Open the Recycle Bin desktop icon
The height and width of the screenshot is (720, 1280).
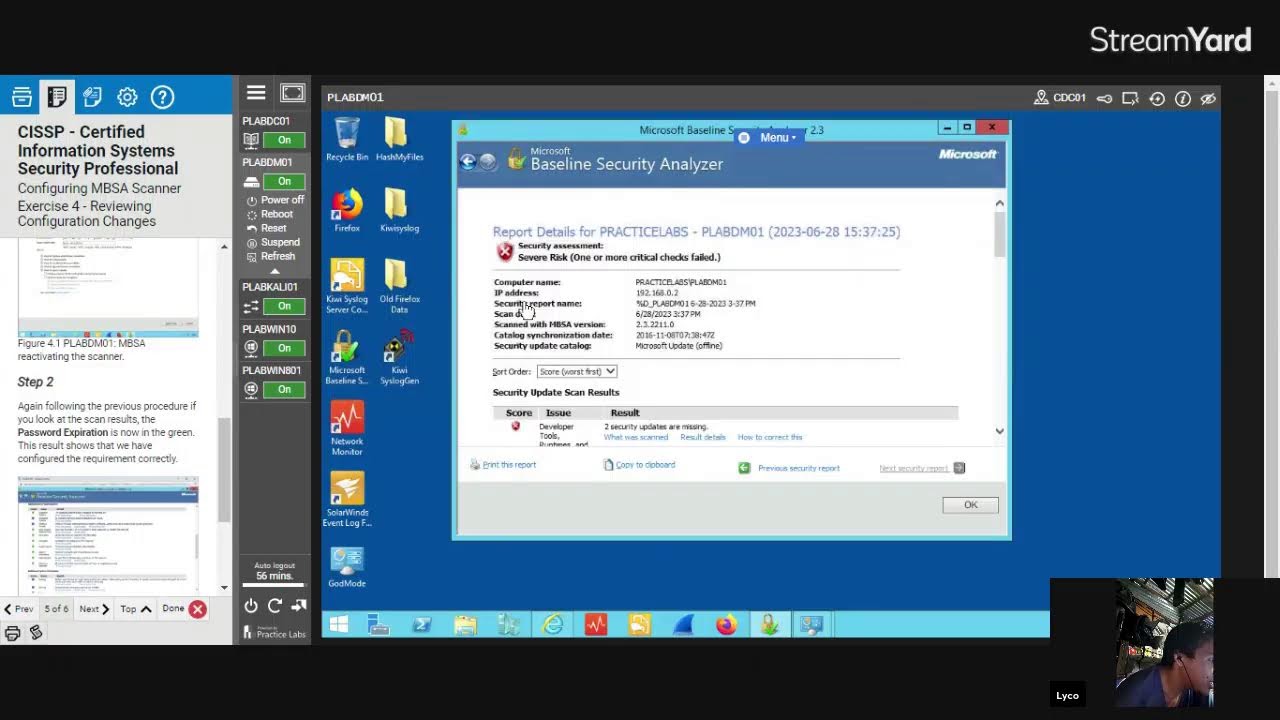347,139
